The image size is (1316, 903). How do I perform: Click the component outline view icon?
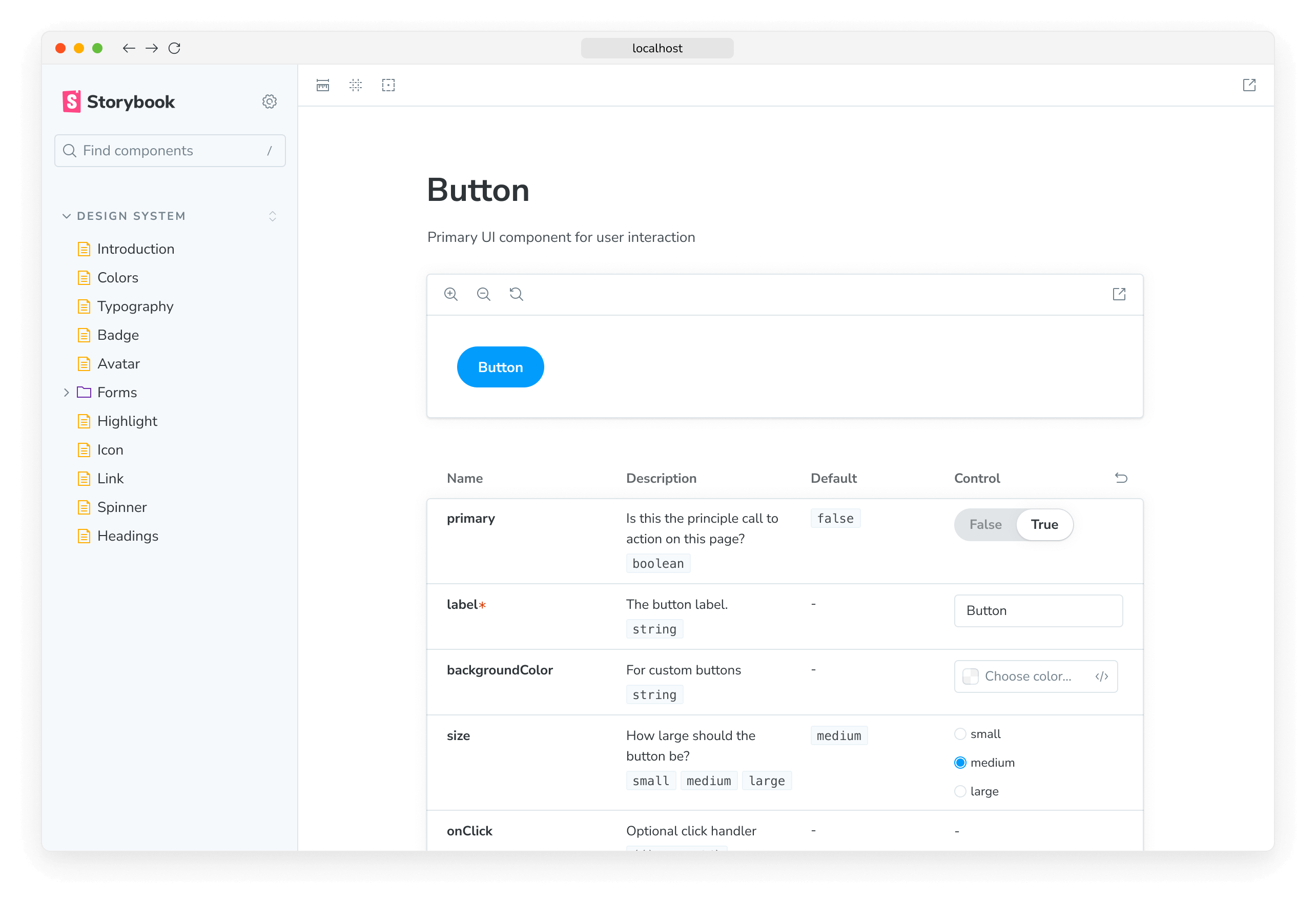point(390,86)
